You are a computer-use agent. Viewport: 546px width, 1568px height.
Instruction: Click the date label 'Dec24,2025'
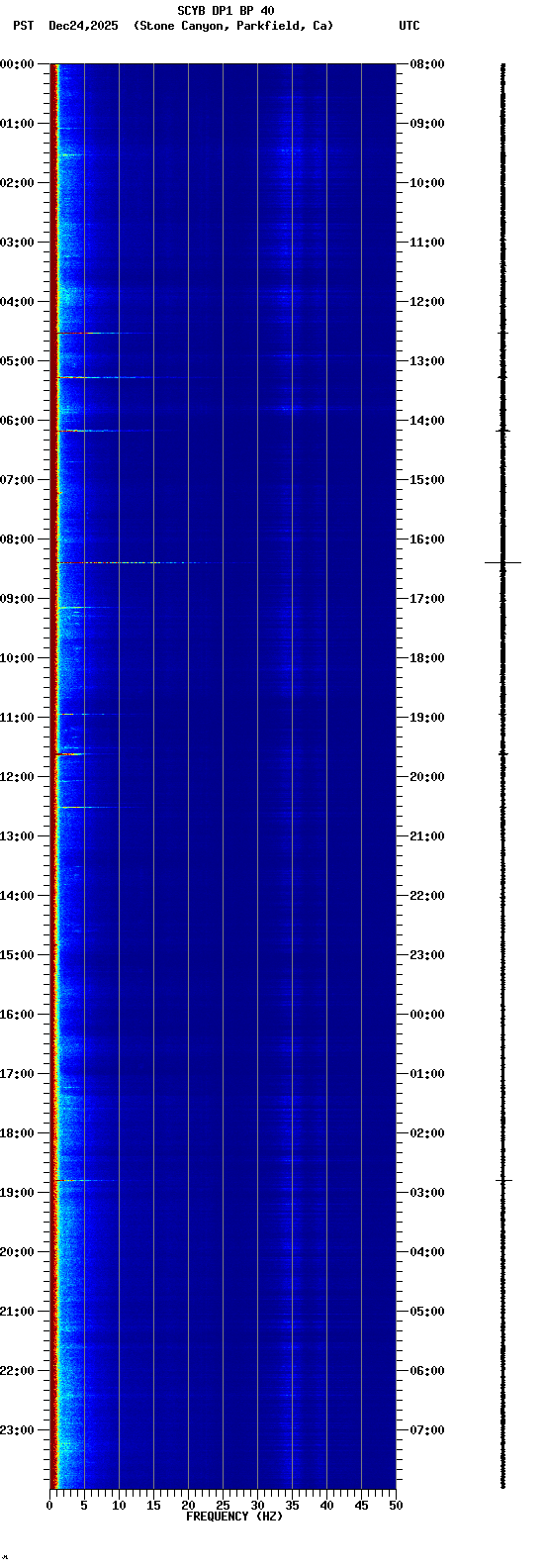click(83, 26)
